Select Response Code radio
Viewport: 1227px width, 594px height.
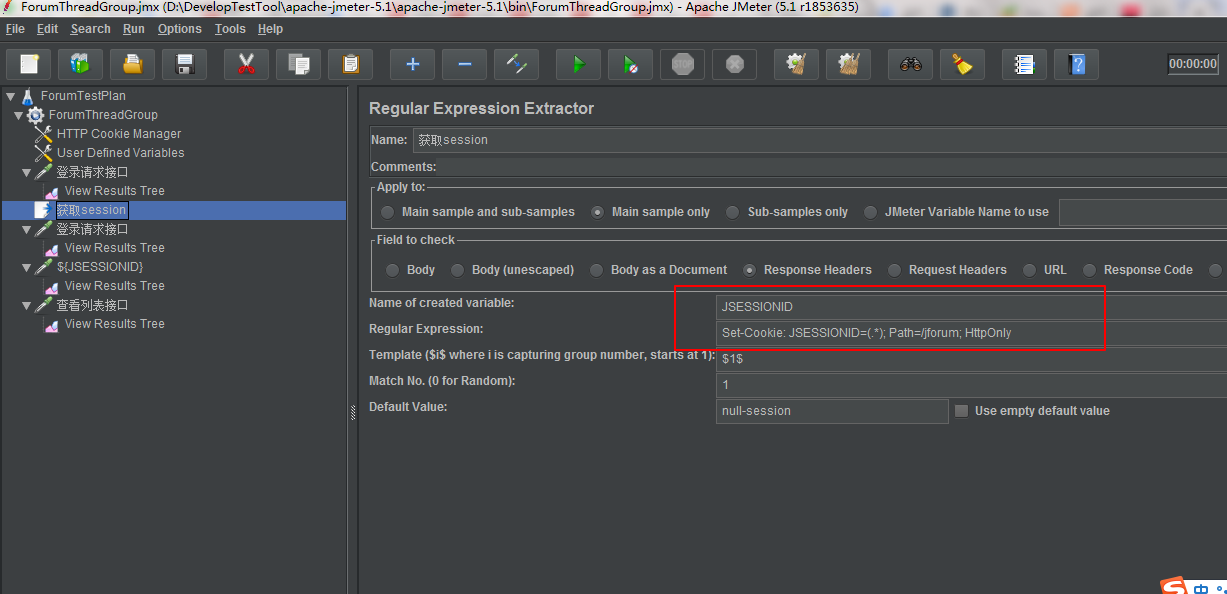pos(1090,270)
